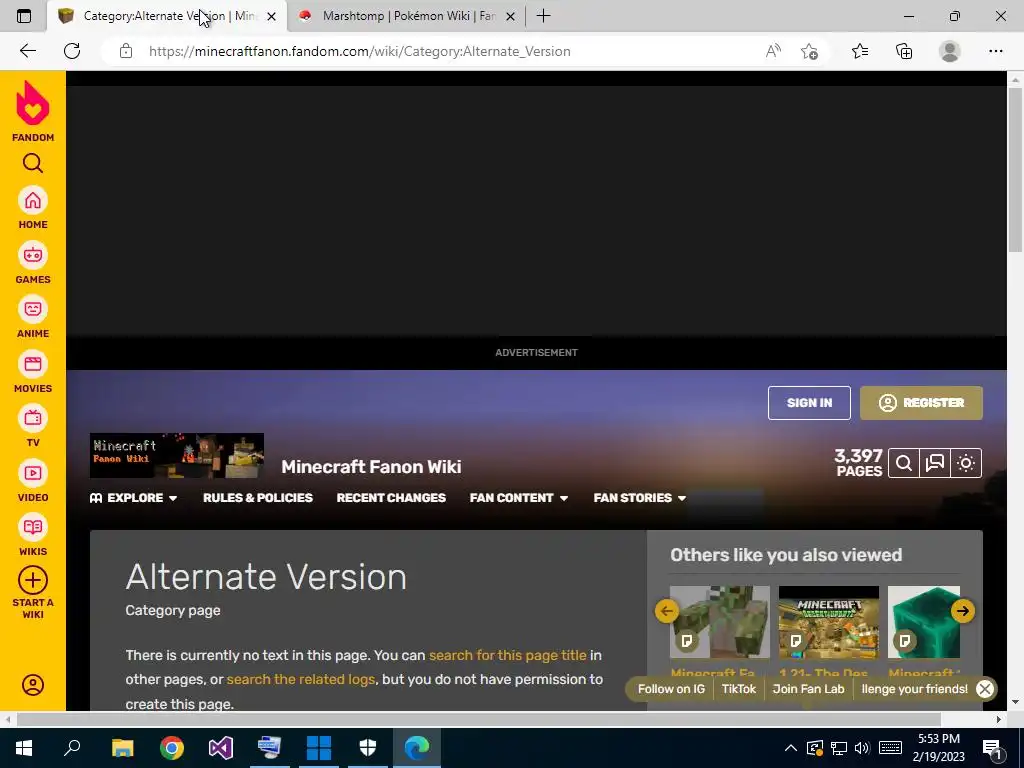Click Join Fan Lab link
The image size is (1024, 768).
coord(808,689)
